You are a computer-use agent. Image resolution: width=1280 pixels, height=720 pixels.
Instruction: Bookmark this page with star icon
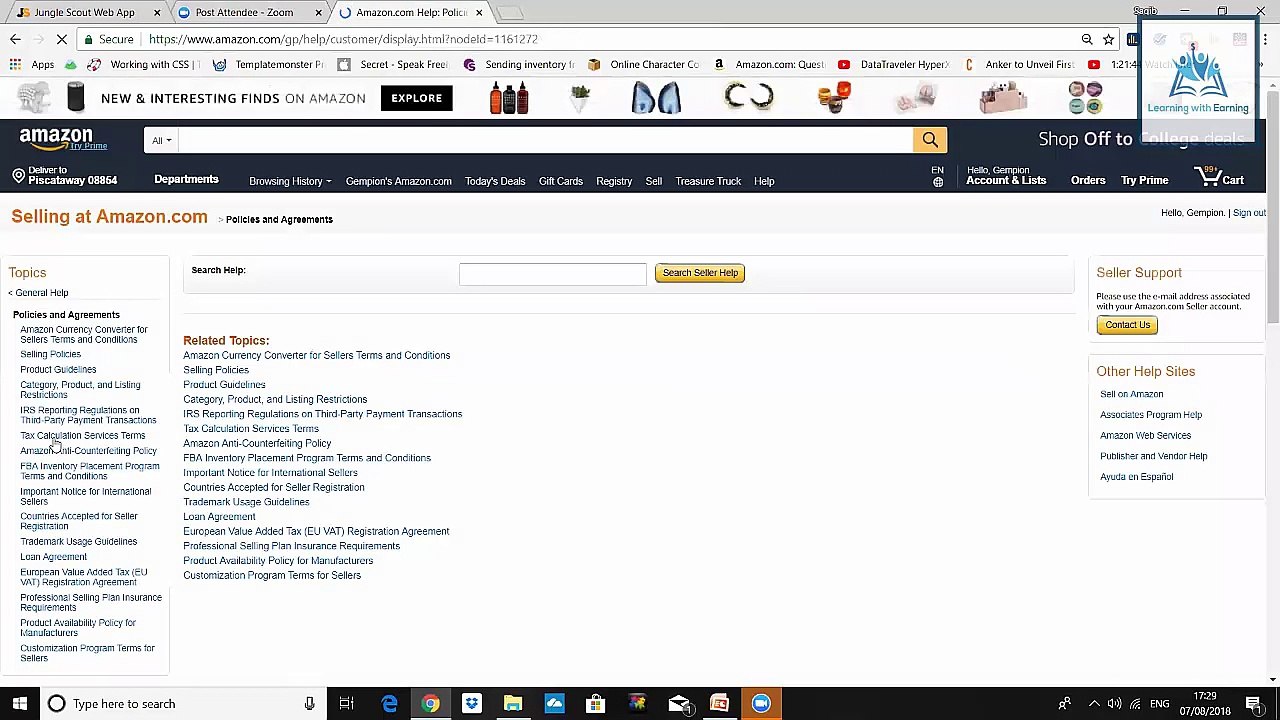(x=1108, y=39)
